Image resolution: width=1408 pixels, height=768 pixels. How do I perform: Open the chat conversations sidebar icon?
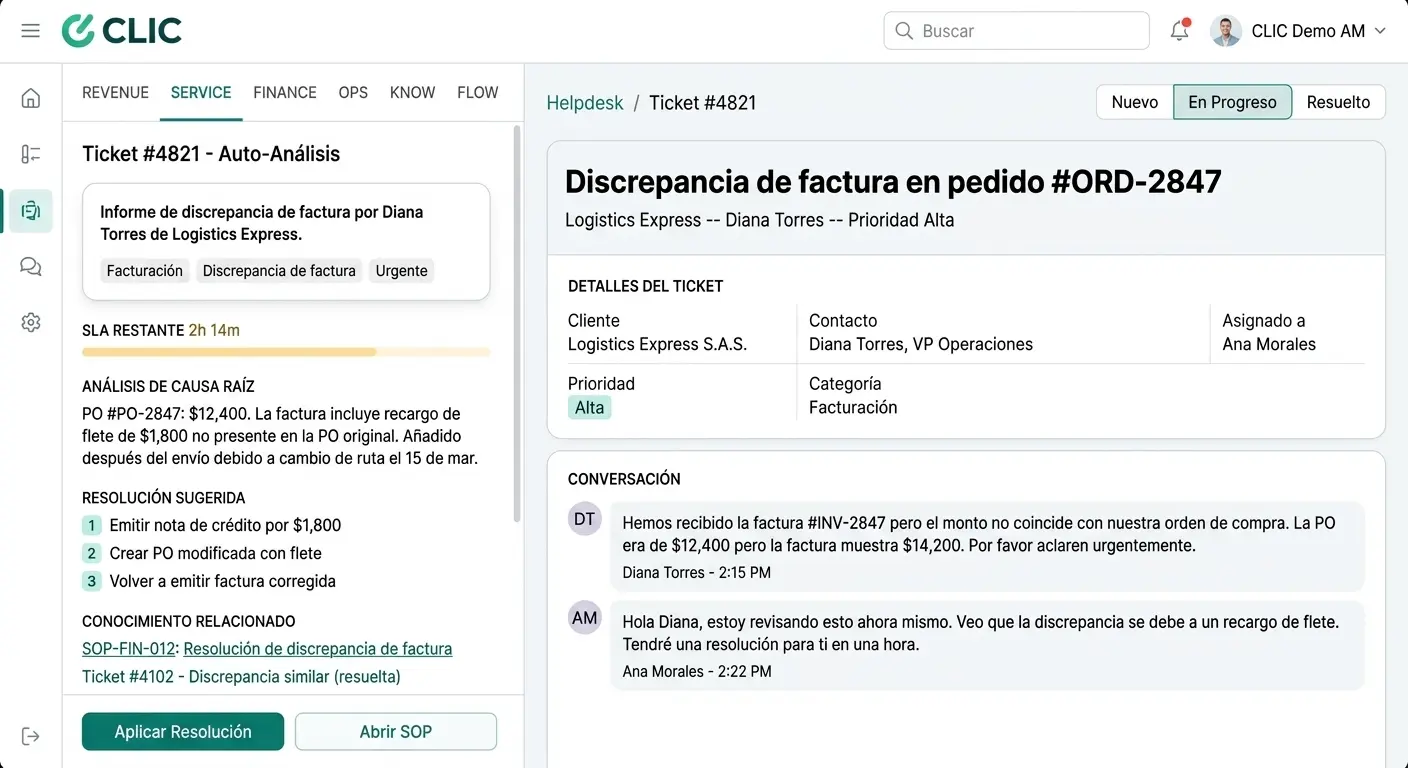point(31,266)
